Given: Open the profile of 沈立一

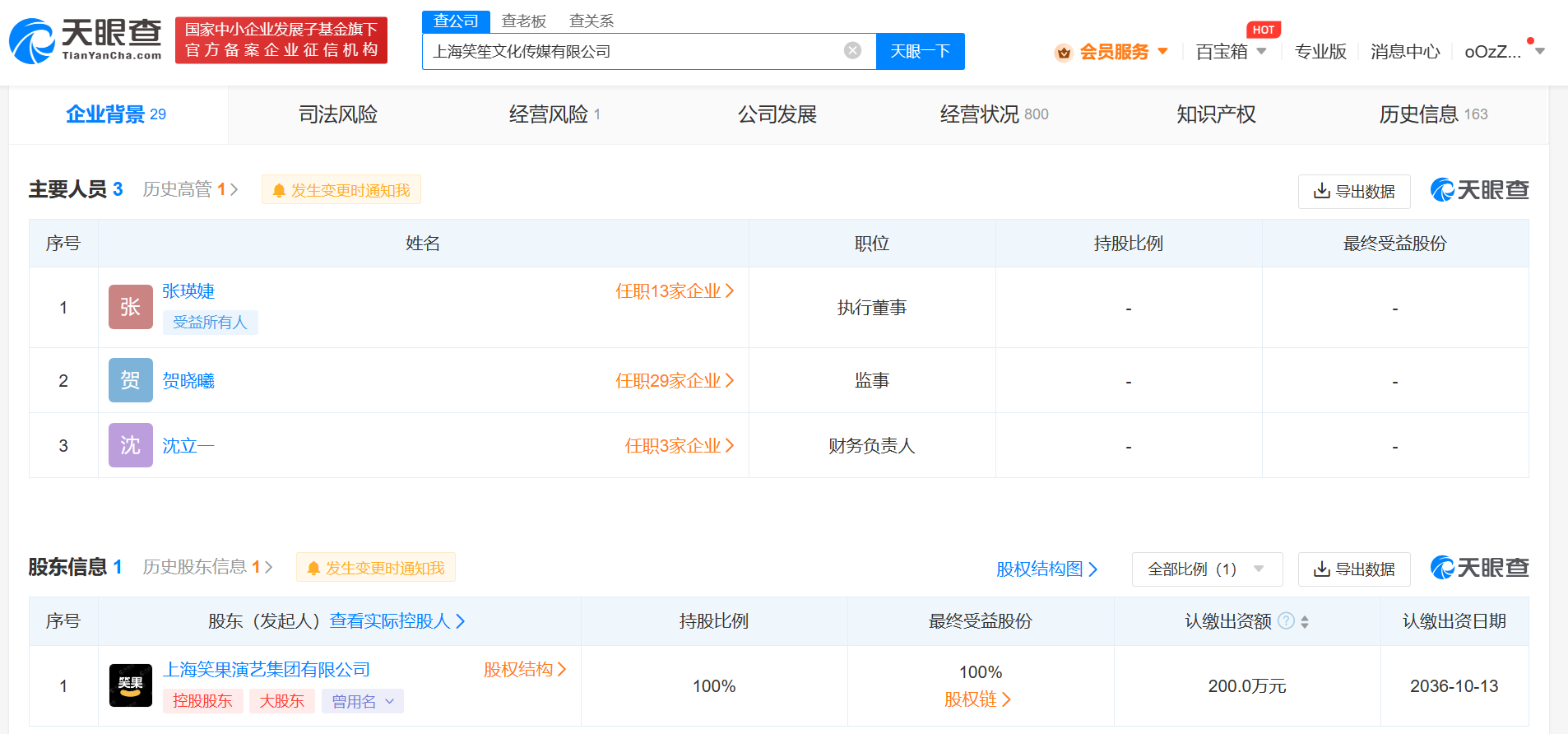Looking at the screenshot, I should pos(188,445).
